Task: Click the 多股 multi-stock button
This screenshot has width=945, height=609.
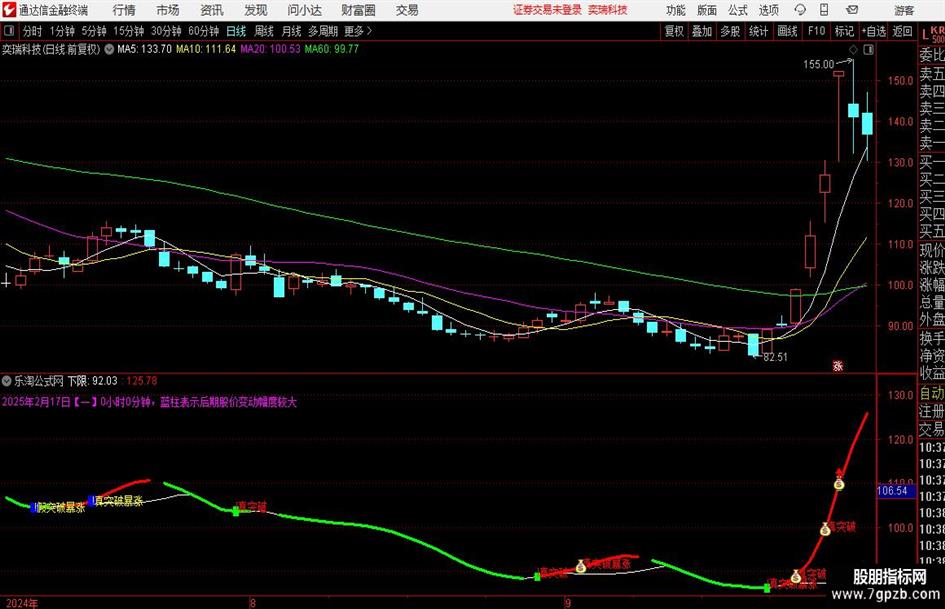Action: [730, 31]
